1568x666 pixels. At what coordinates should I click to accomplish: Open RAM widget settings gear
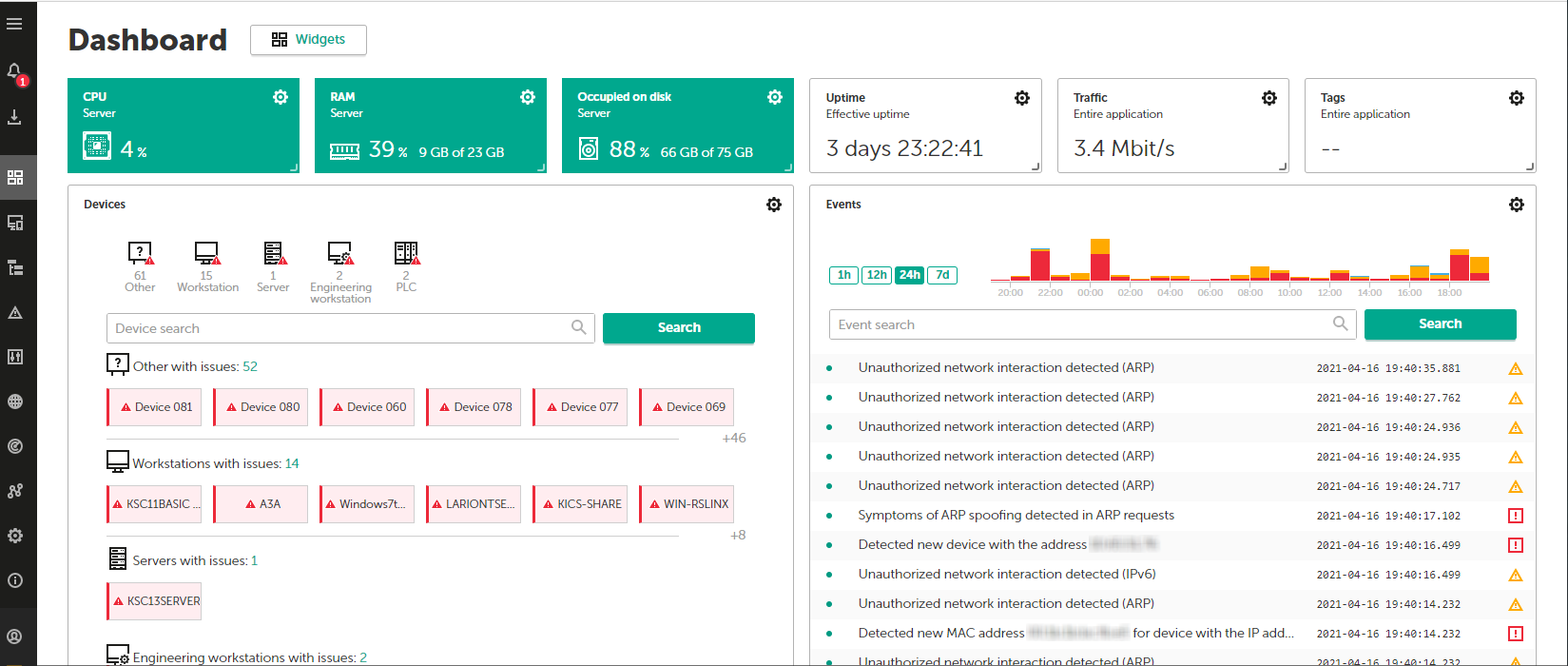[528, 97]
